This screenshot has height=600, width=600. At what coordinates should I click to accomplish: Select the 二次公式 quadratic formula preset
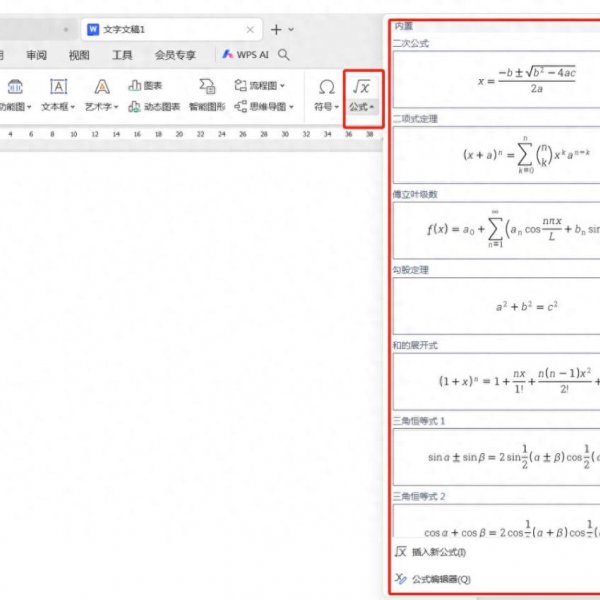coord(496,80)
